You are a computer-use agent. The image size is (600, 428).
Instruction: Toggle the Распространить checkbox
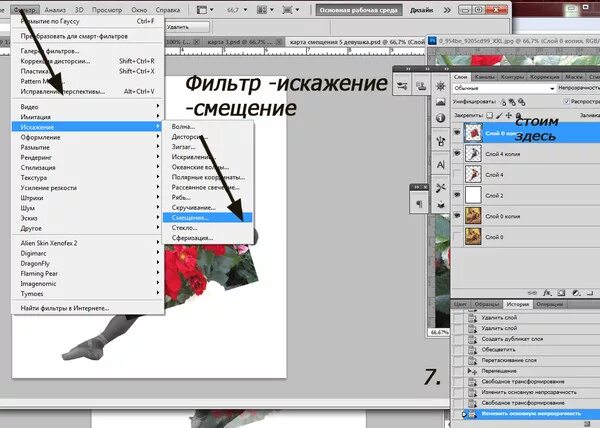click(x=566, y=101)
